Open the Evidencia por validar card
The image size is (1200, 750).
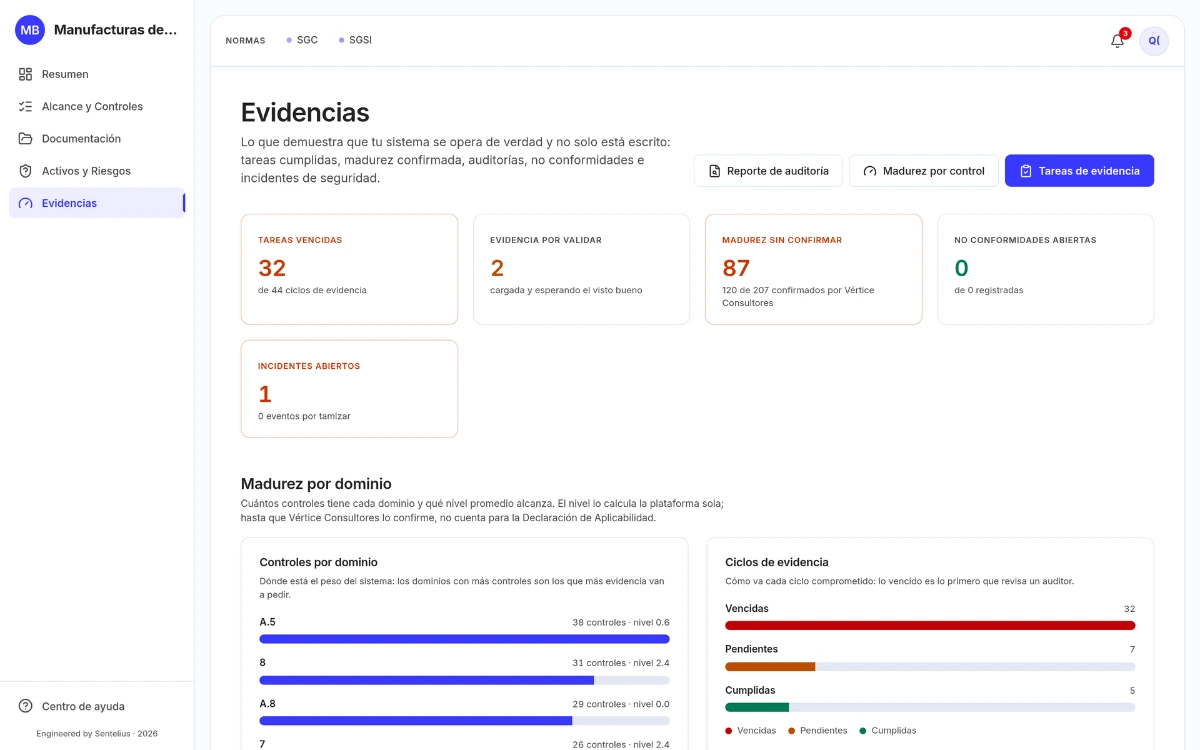581,269
